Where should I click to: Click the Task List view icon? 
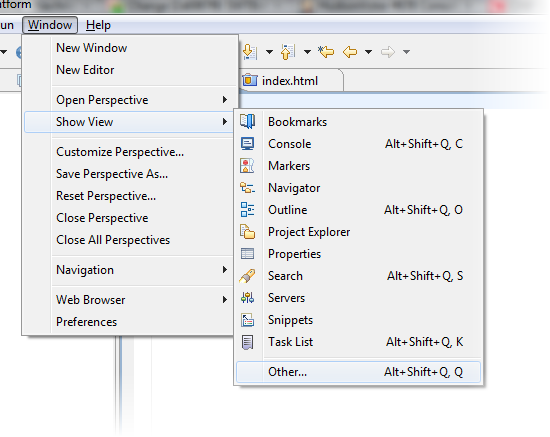point(247,342)
